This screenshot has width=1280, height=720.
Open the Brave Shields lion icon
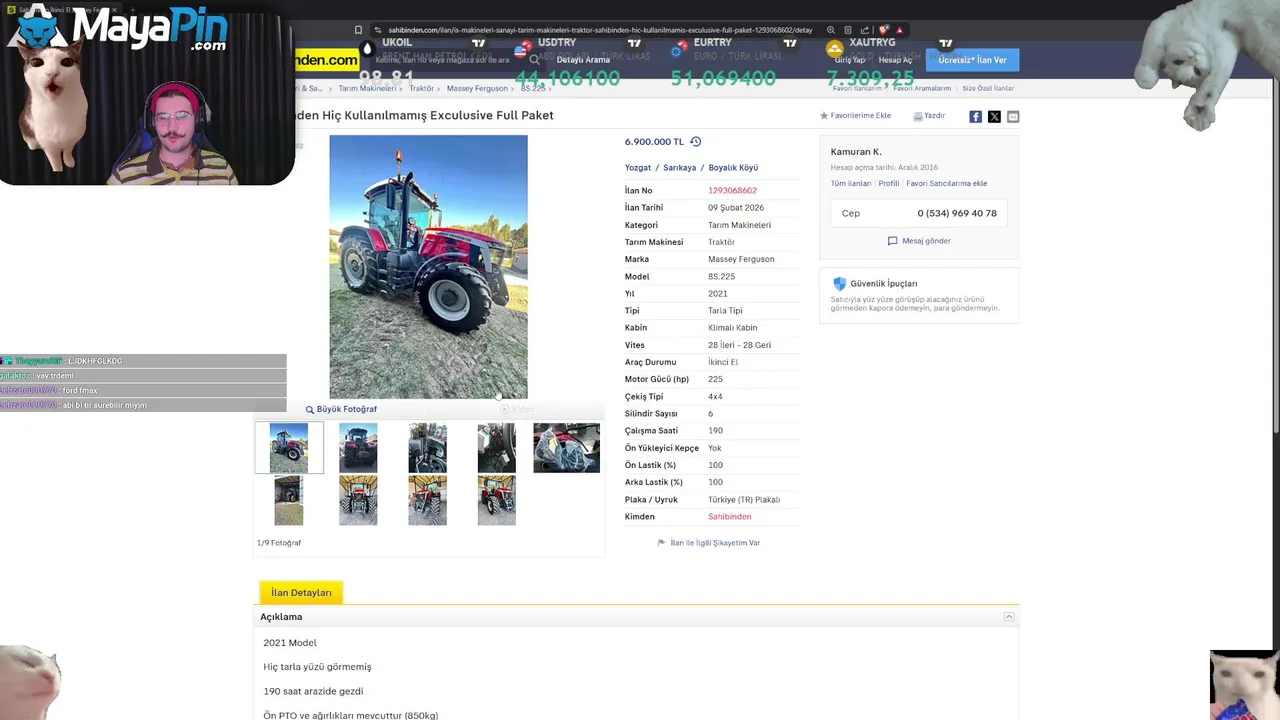click(x=883, y=30)
